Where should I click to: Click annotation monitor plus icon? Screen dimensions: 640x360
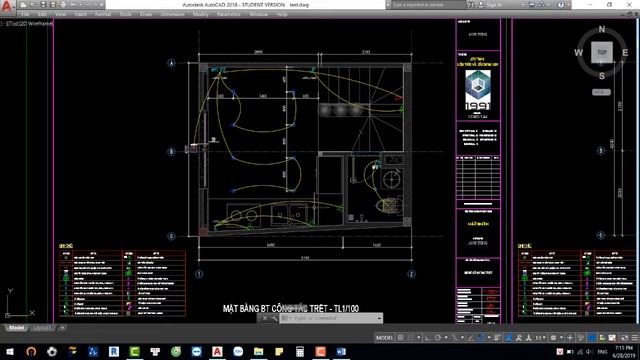click(x=570, y=338)
